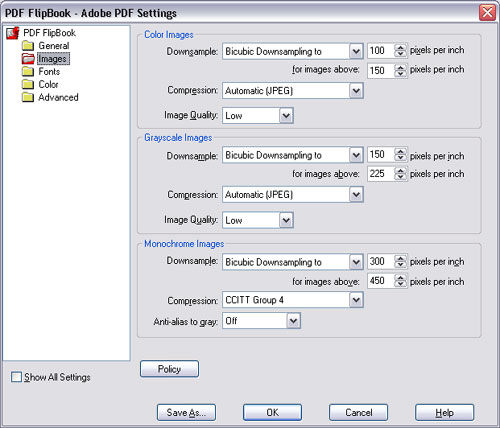Click the Save As button
The width and height of the screenshot is (500, 428).
[186, 413]
